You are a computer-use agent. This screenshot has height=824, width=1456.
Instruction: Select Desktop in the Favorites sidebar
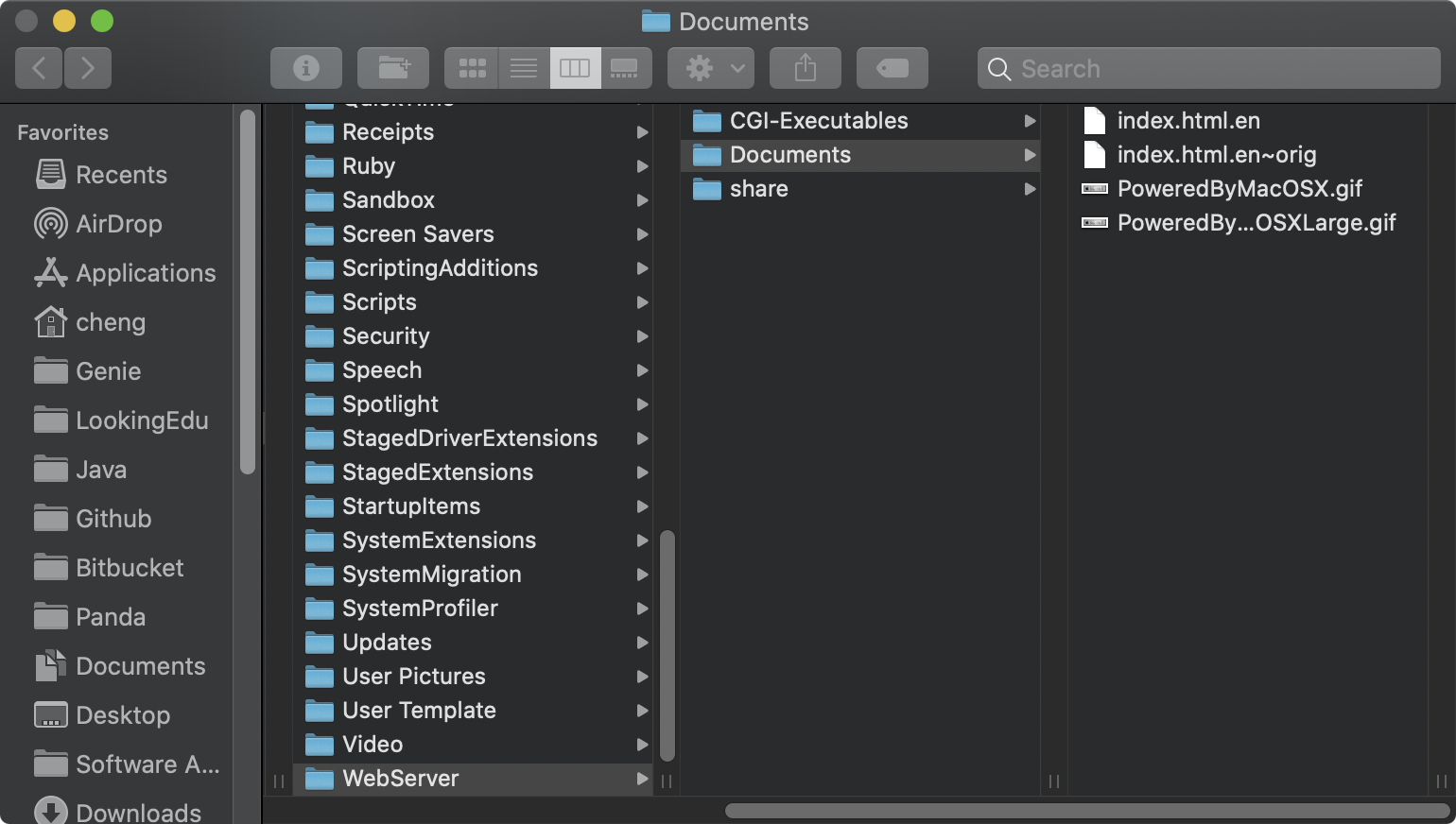pos(122,715)
